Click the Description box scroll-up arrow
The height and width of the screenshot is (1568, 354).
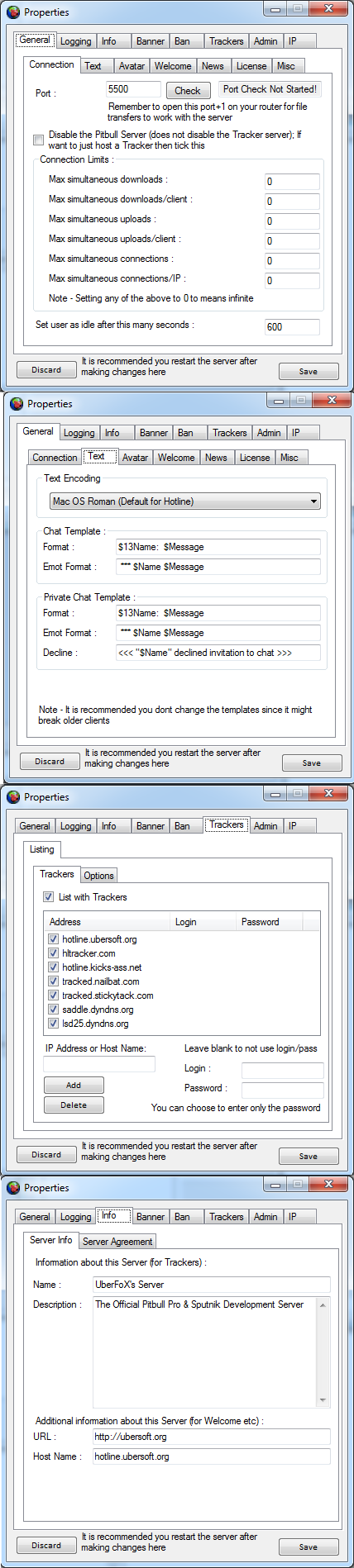[323, 1305]
